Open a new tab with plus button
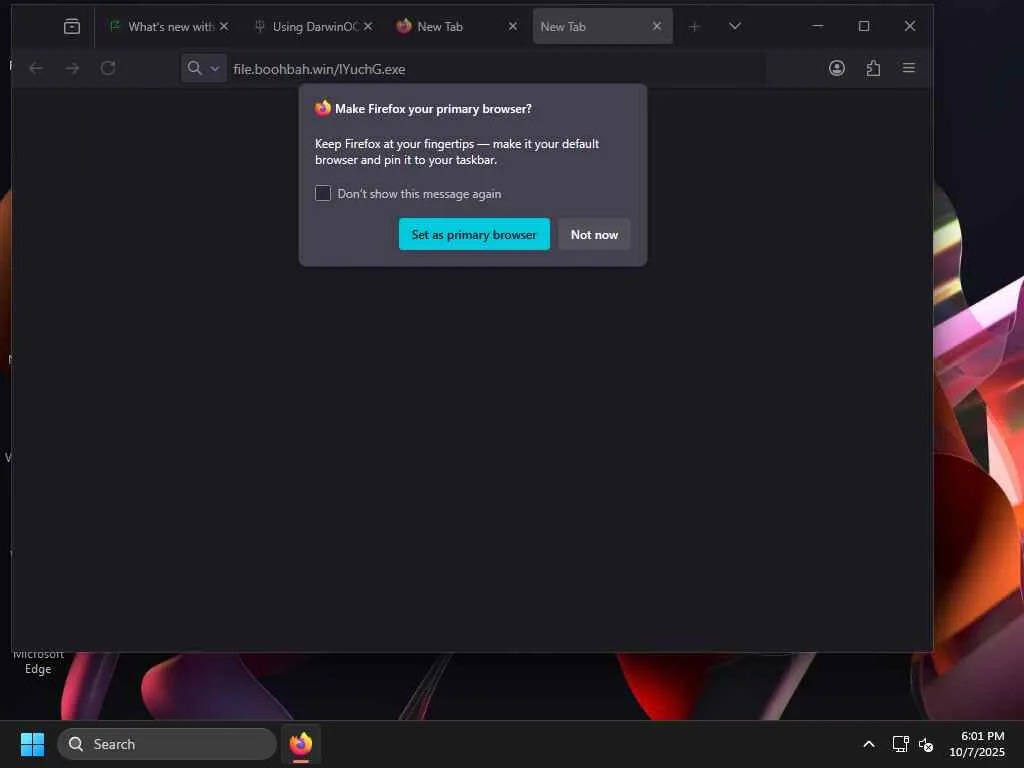This screenshot has height=768, width=1024. [694, 27]
